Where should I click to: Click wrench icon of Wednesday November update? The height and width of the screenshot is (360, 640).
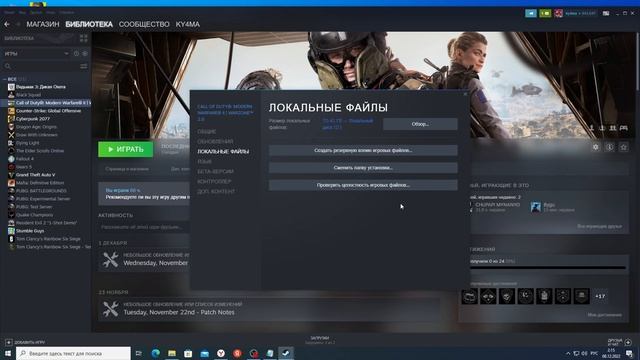point(110,260)
